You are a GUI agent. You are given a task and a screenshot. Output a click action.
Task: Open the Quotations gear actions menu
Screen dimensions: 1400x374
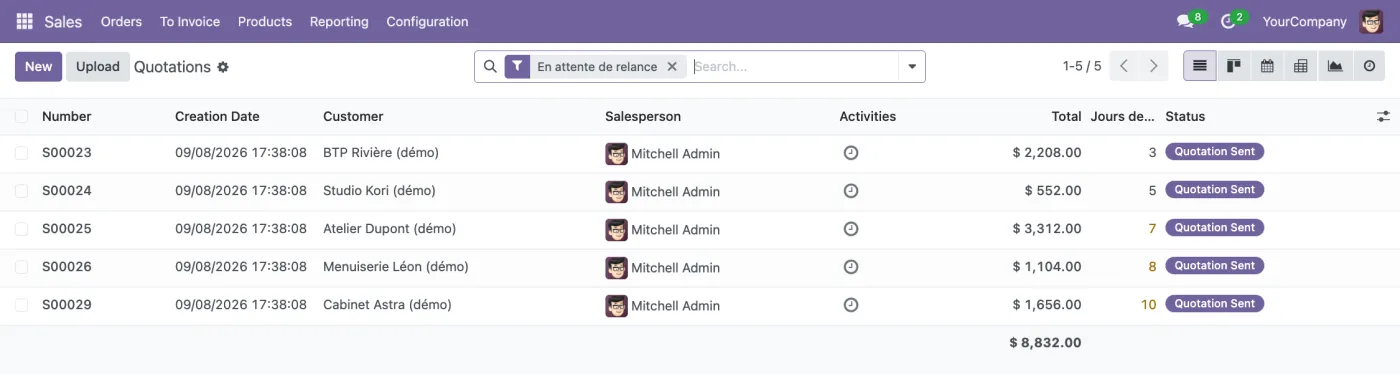click(x=223, y=67)
